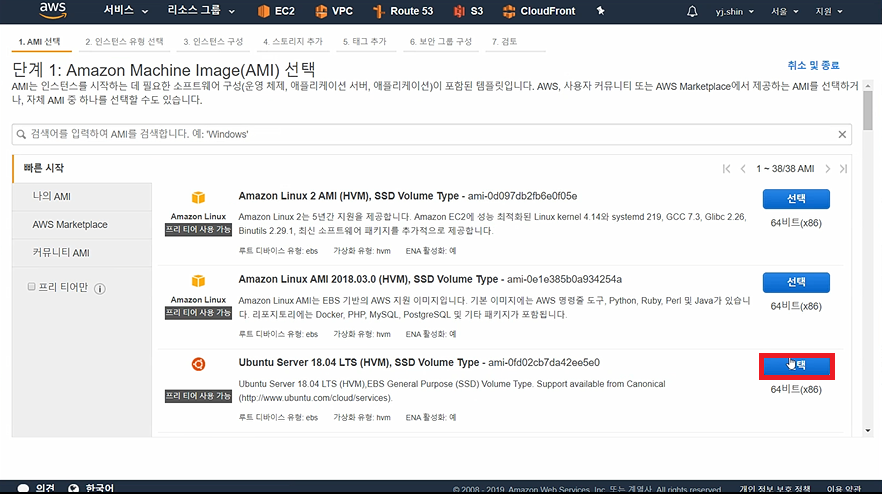The height and width of the screenshot is (494, 882).
Task: Click the Amazon Linux 2 box icon
Action: tap(198, 197)
